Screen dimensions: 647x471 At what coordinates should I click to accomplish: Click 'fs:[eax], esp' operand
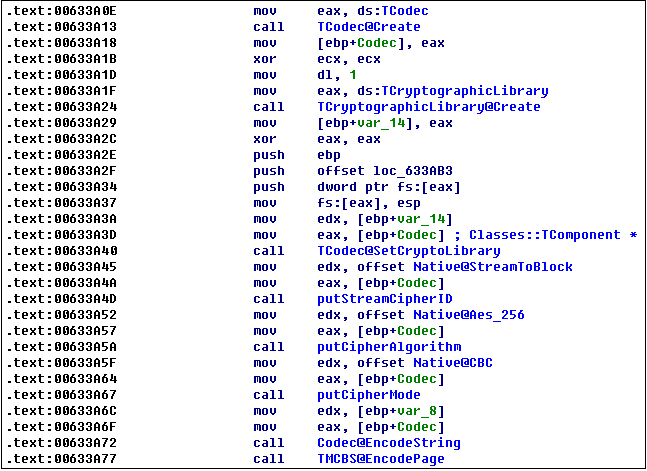368,203
